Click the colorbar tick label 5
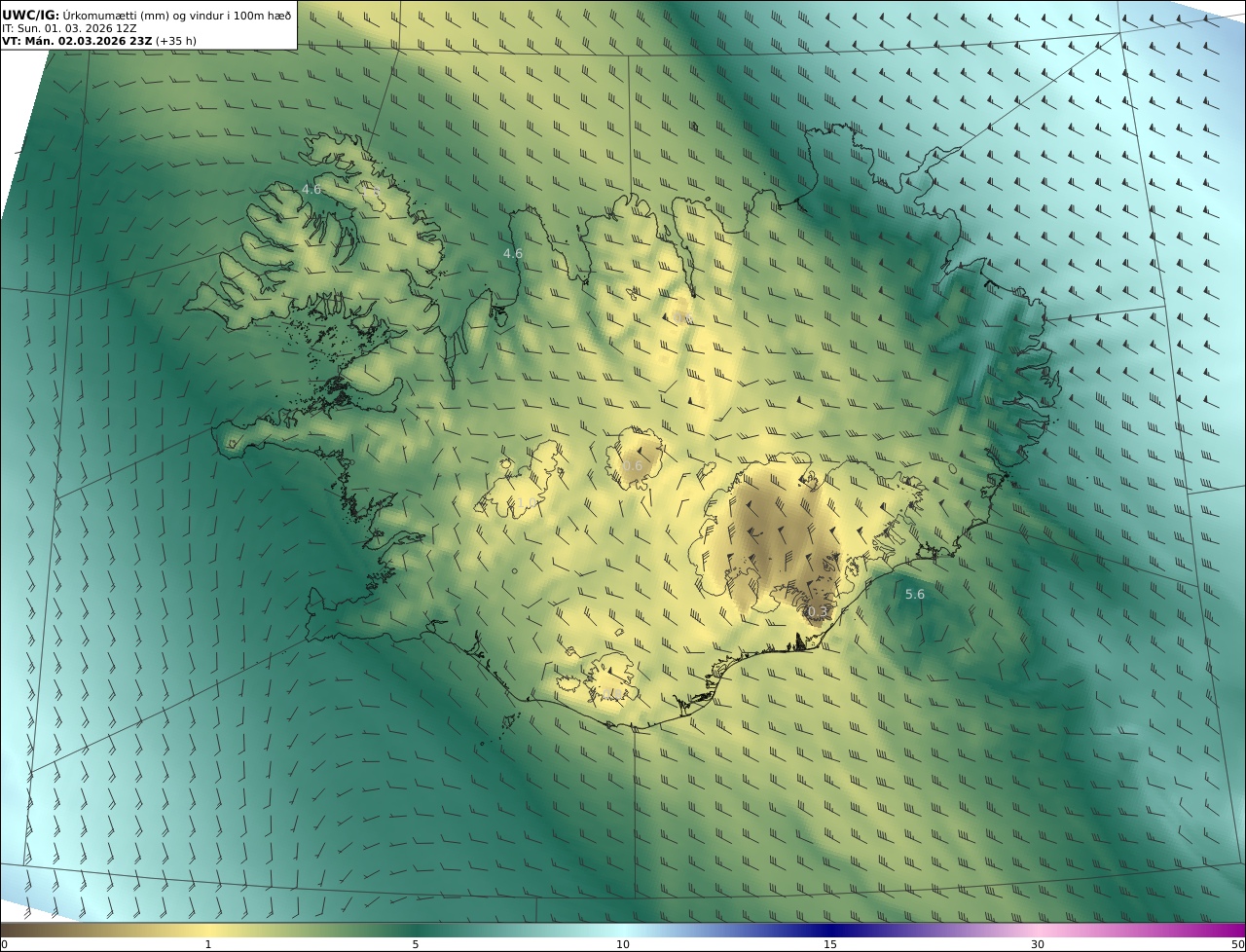 pos(416,944)
